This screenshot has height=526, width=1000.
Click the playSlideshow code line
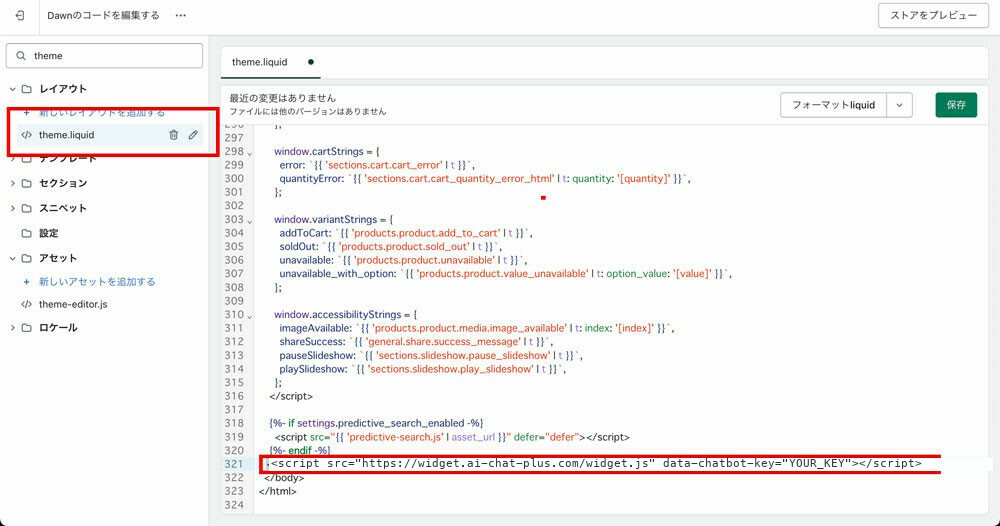[x=422, y=369]
